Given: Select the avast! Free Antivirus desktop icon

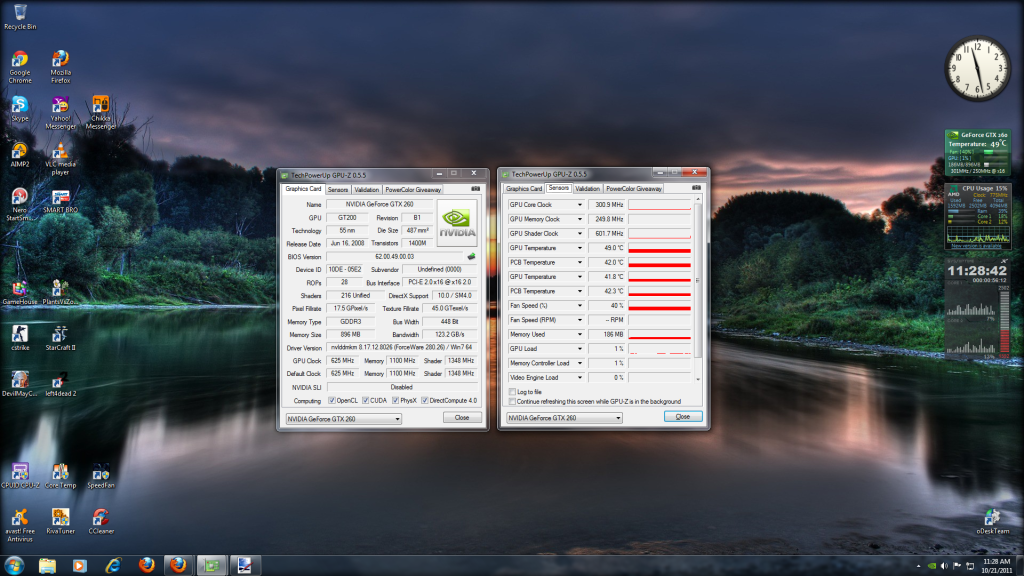Looking at the screenshot, I should [x=20, y=525].
